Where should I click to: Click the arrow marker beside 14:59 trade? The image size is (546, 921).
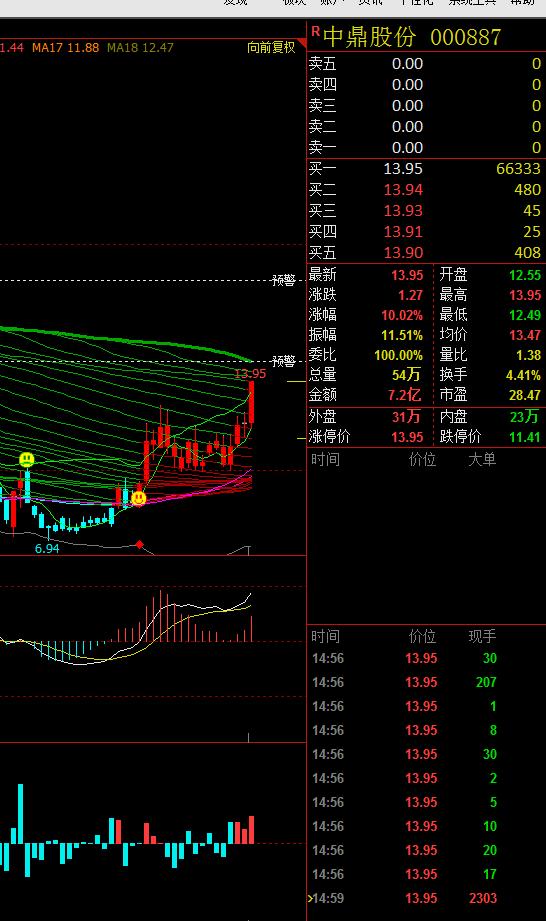point(309,898)
